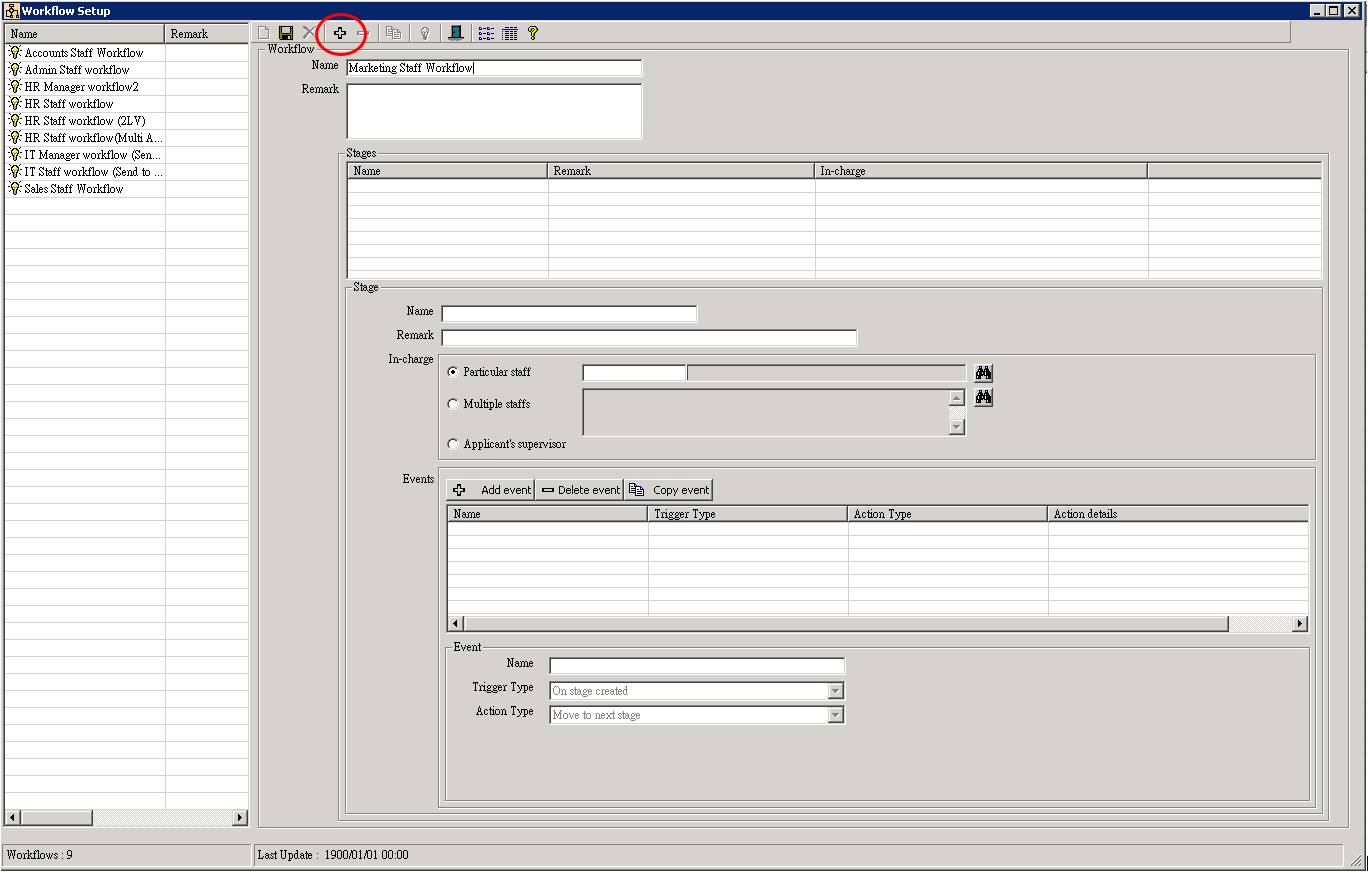Screen dimensions: 1368x873
Task: Click Stages table In-charge column header
Action: pyautogui.click(x=981, y=171)
